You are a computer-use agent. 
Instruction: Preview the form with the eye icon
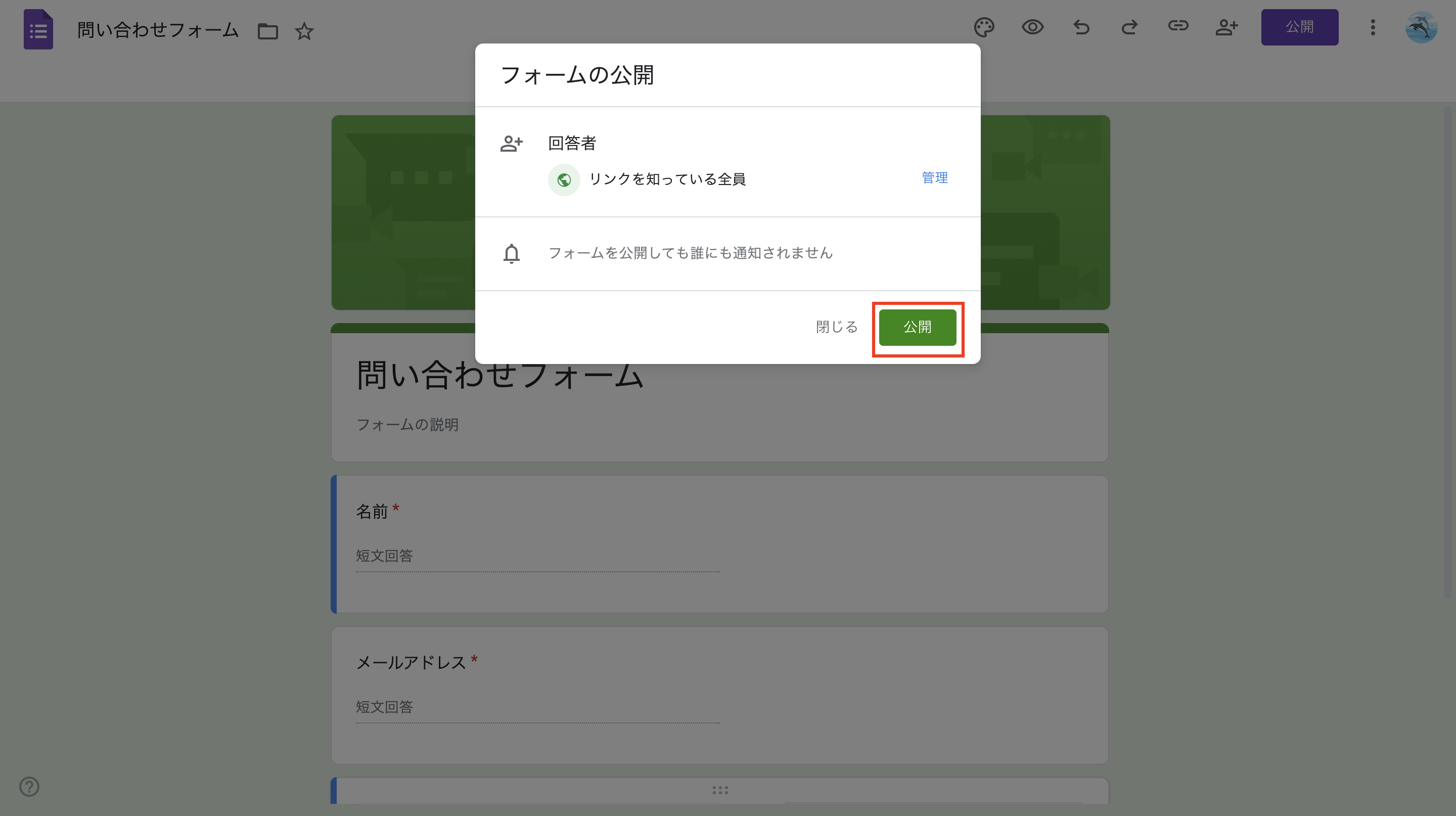tap(1033, 27)
